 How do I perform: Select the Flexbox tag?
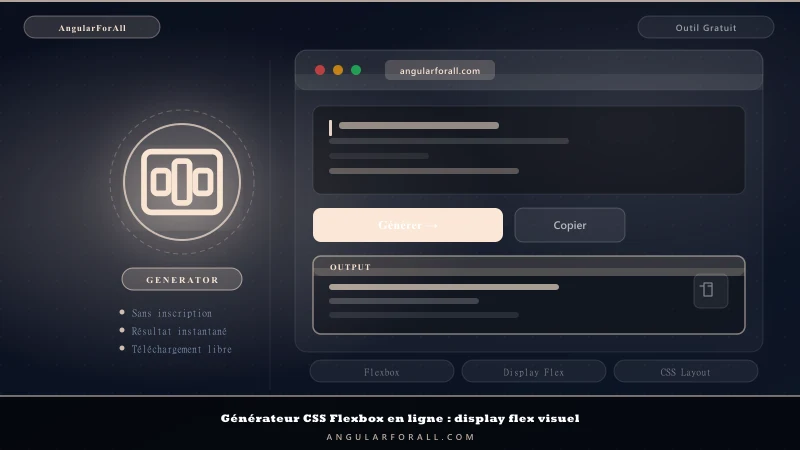pyautogui.click(x=382, y=372)
